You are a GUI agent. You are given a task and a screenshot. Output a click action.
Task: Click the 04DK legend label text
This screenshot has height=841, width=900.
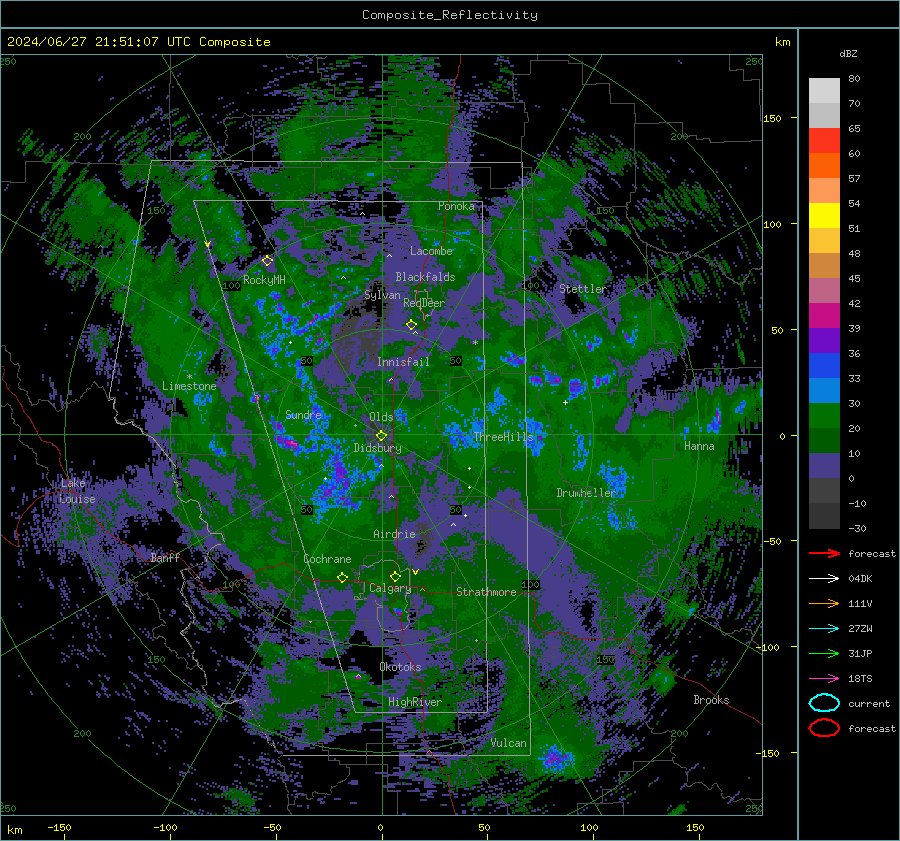point(860,579)
